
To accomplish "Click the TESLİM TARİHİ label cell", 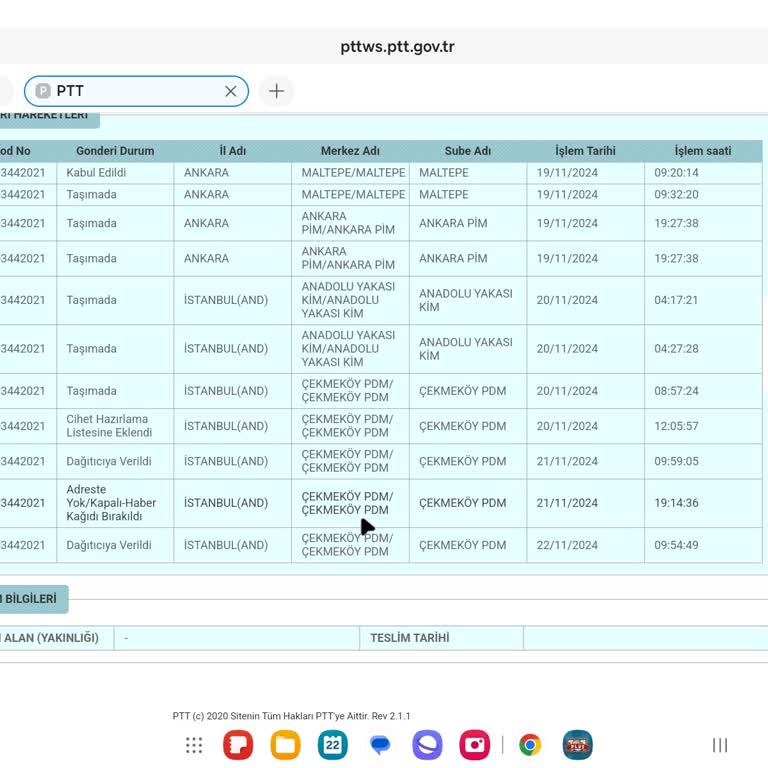I will (x=410, y=638).
